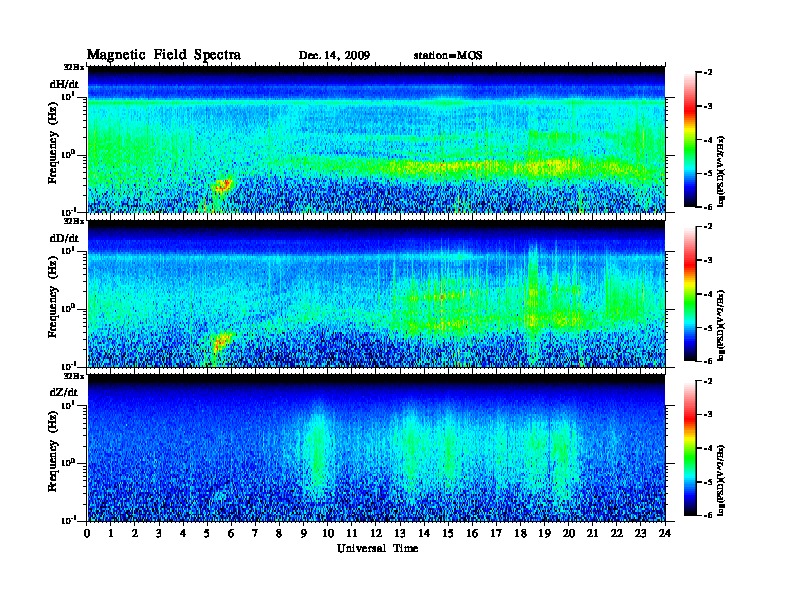Click the dD/dt panel color scale bar
Viewport: 792px width, 612px height.
pos(690,293)
